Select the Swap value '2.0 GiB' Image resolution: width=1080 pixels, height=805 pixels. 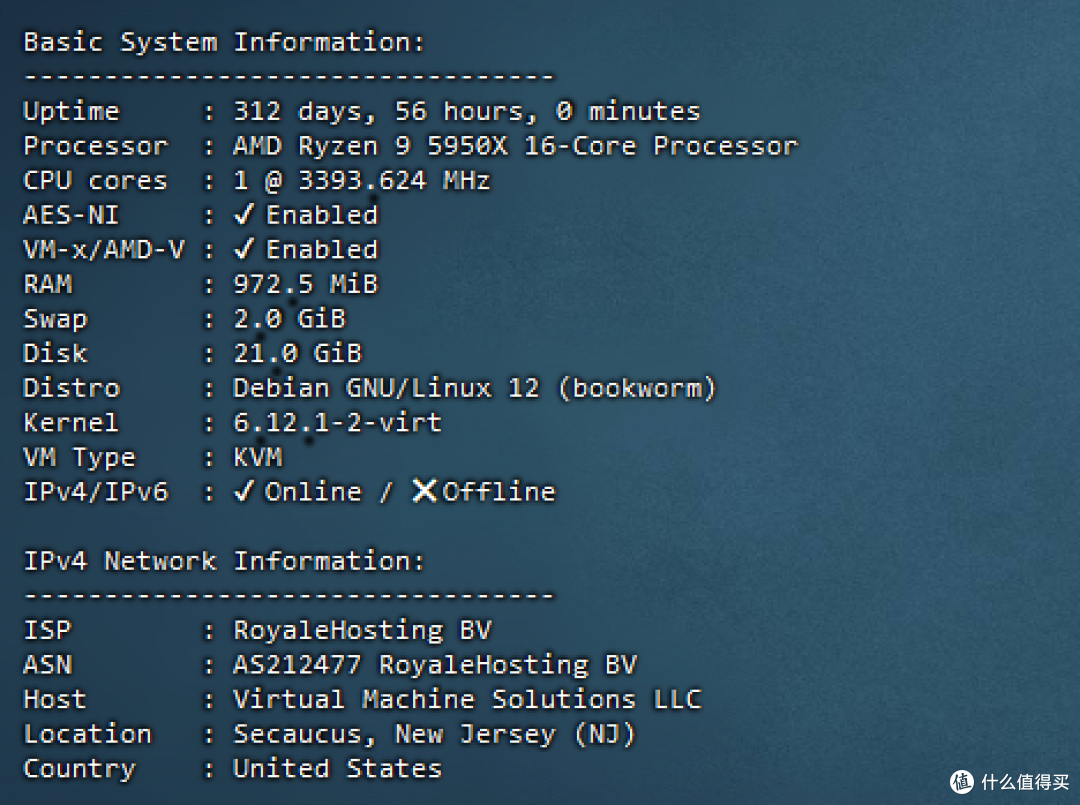click(x=289, y=319)
